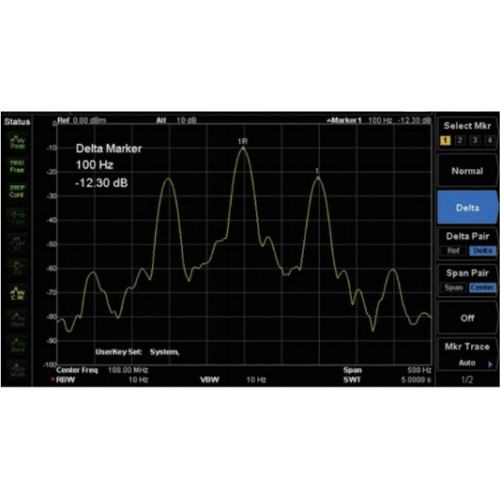Click the RBW value 10 Hz
This screenshot has height=500, width=500.
(x=138, y=380)
